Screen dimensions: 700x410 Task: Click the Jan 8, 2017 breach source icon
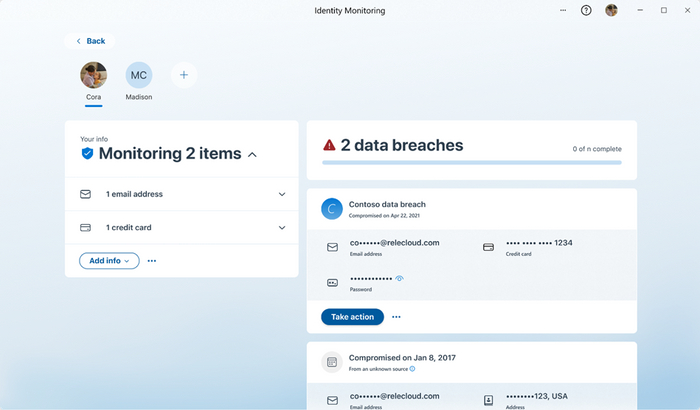pyautogui.click(x=332, y=362)
